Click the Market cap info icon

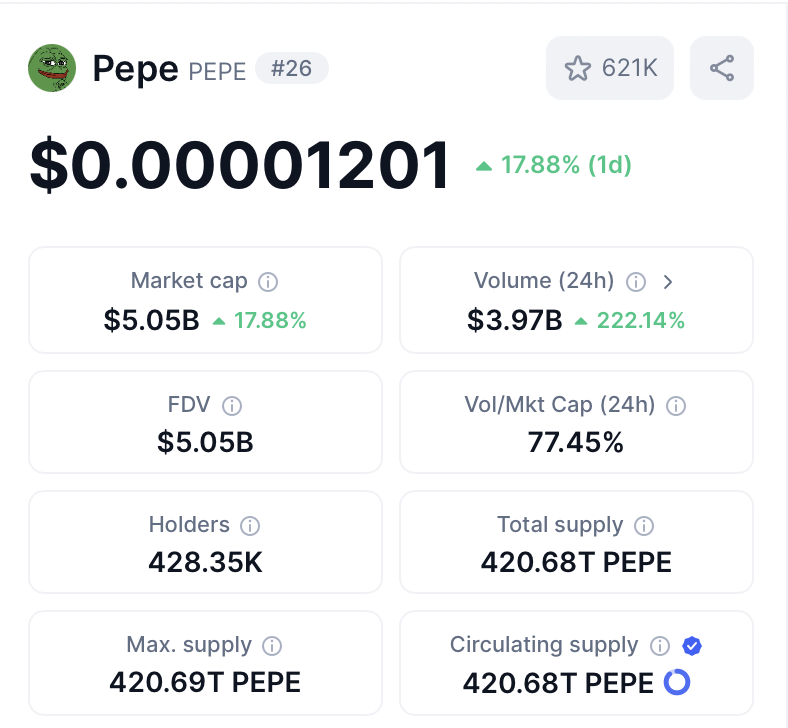tap(267, 282)
